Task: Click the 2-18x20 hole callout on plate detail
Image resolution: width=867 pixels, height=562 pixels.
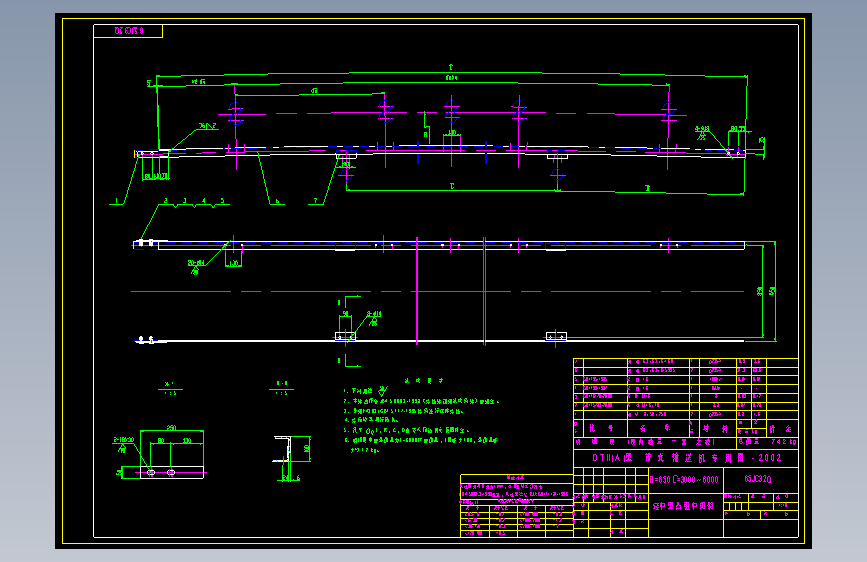Action: (x=124, y=440)
